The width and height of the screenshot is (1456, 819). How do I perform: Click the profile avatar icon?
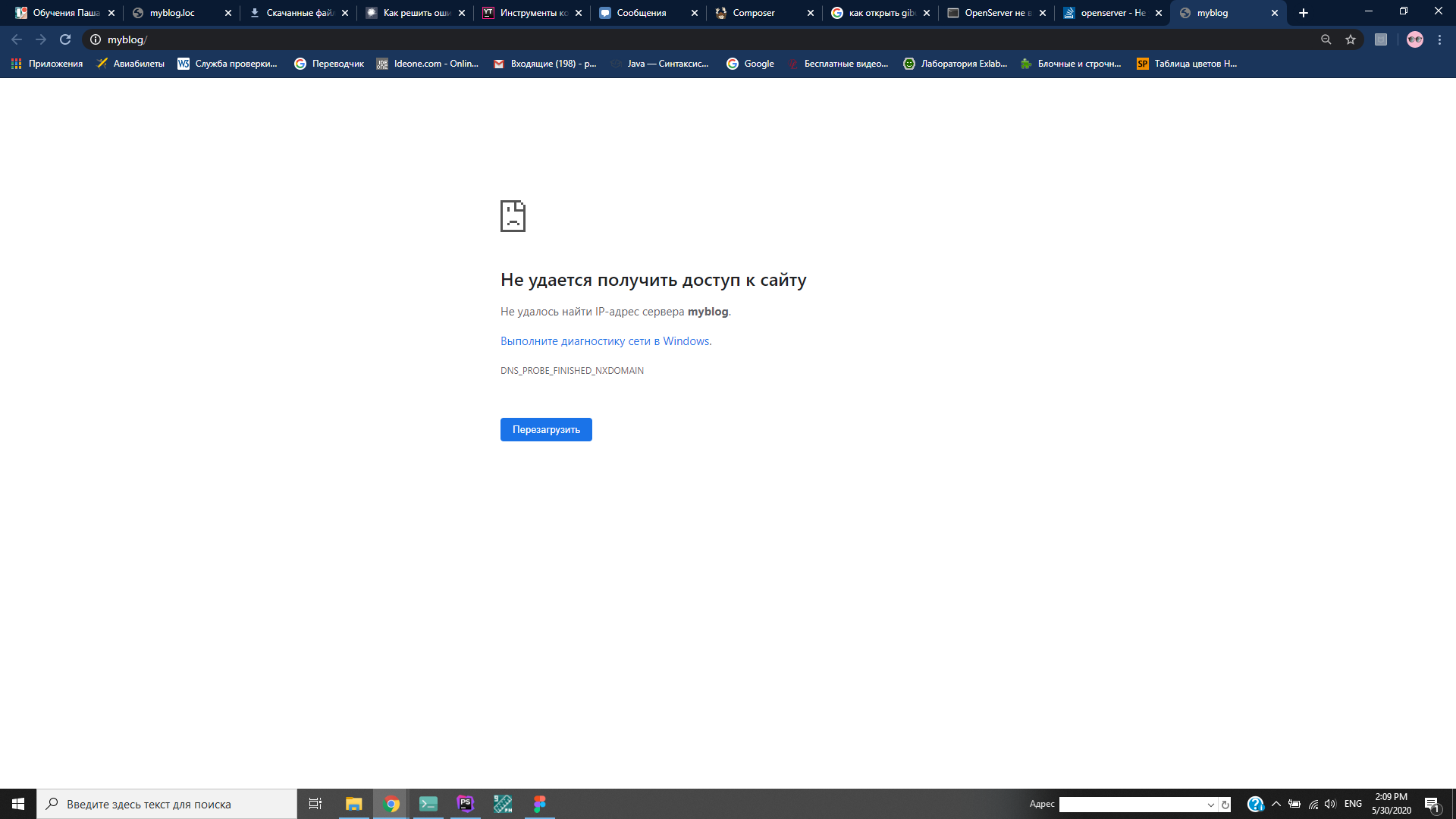pos(1414,39)
